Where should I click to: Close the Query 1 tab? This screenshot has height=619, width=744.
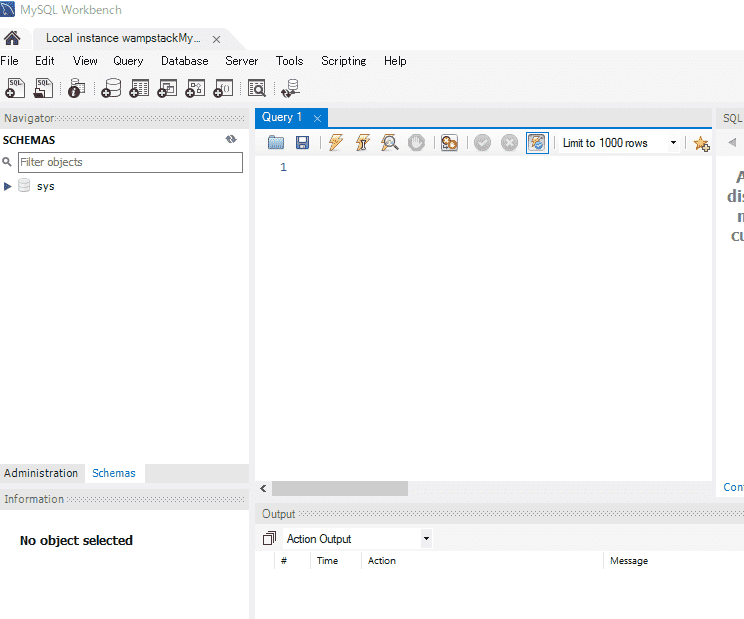(317, 118)
